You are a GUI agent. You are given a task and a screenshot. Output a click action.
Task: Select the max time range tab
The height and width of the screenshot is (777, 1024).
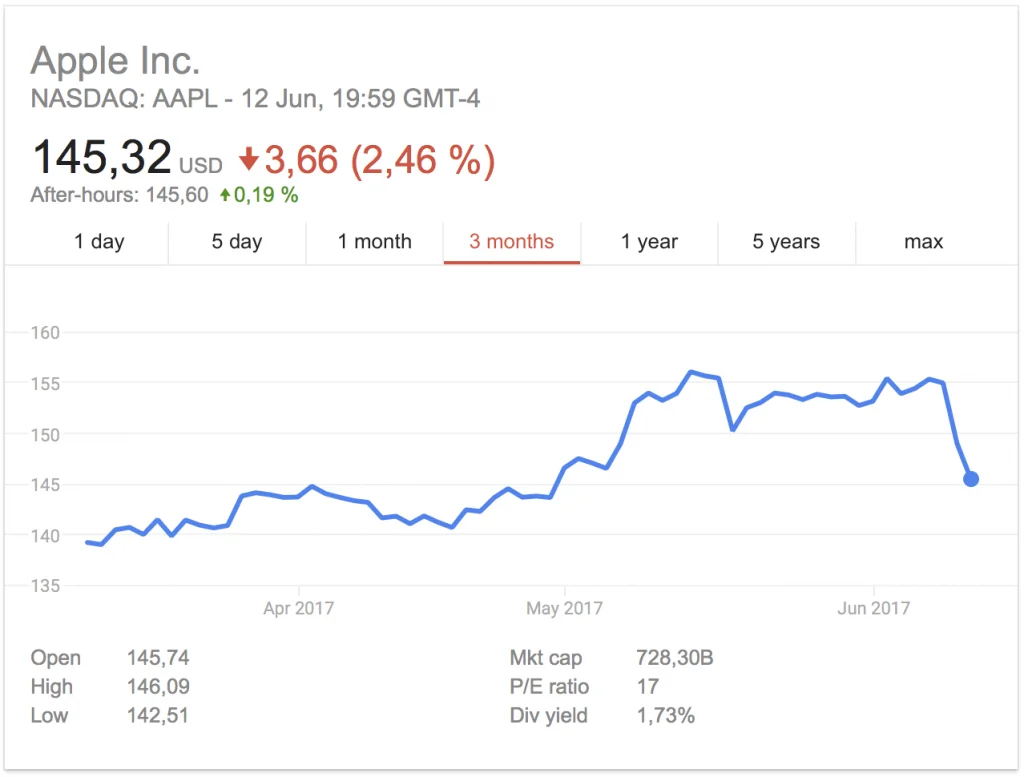923,242
